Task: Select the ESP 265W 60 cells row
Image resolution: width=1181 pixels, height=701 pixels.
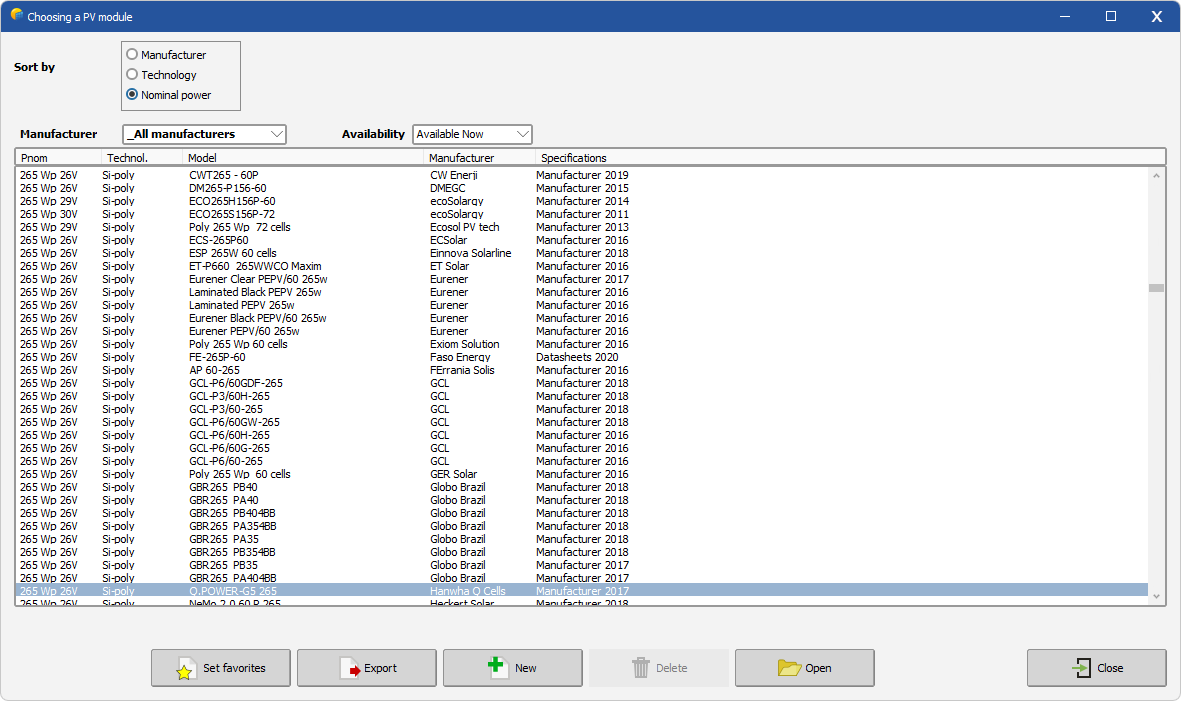Action: pyautogui.click(x=581, y=253)
